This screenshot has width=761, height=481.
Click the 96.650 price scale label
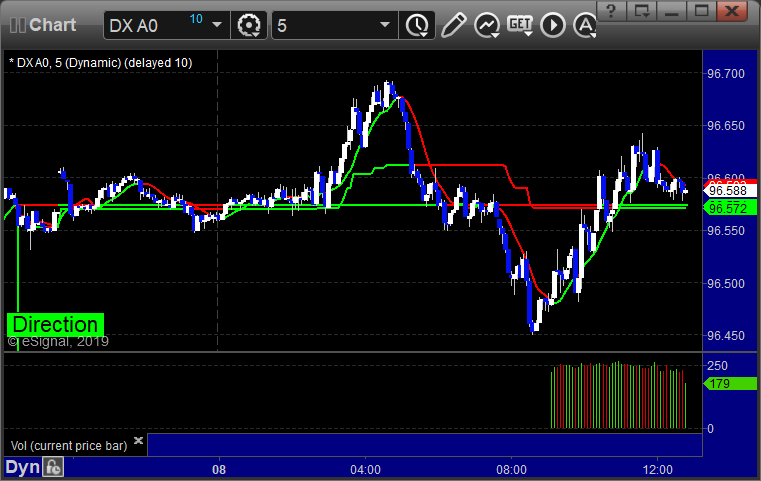coord(726,126)
